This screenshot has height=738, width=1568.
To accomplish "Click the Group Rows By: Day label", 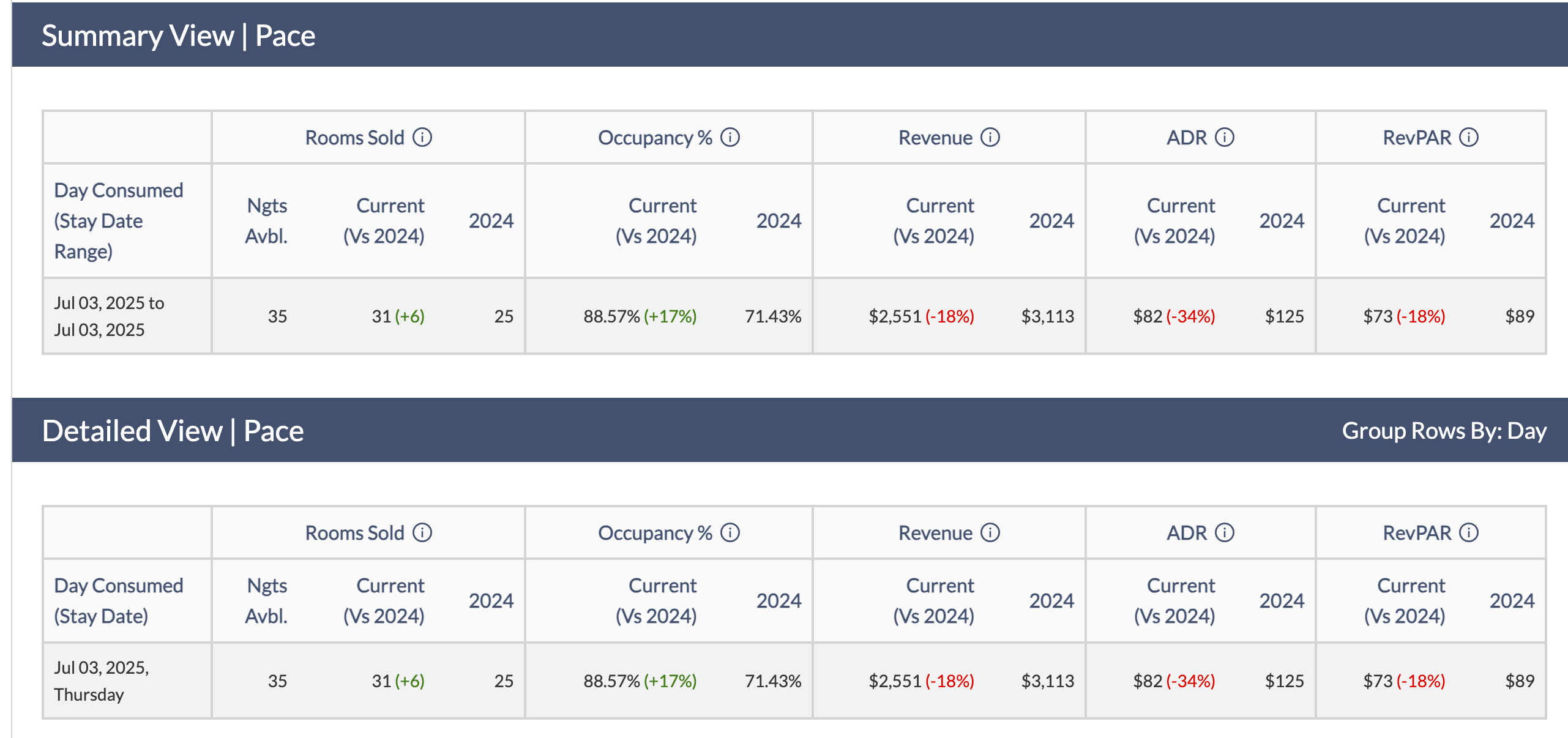I will pyautogui.click(x=1444, y=431).
